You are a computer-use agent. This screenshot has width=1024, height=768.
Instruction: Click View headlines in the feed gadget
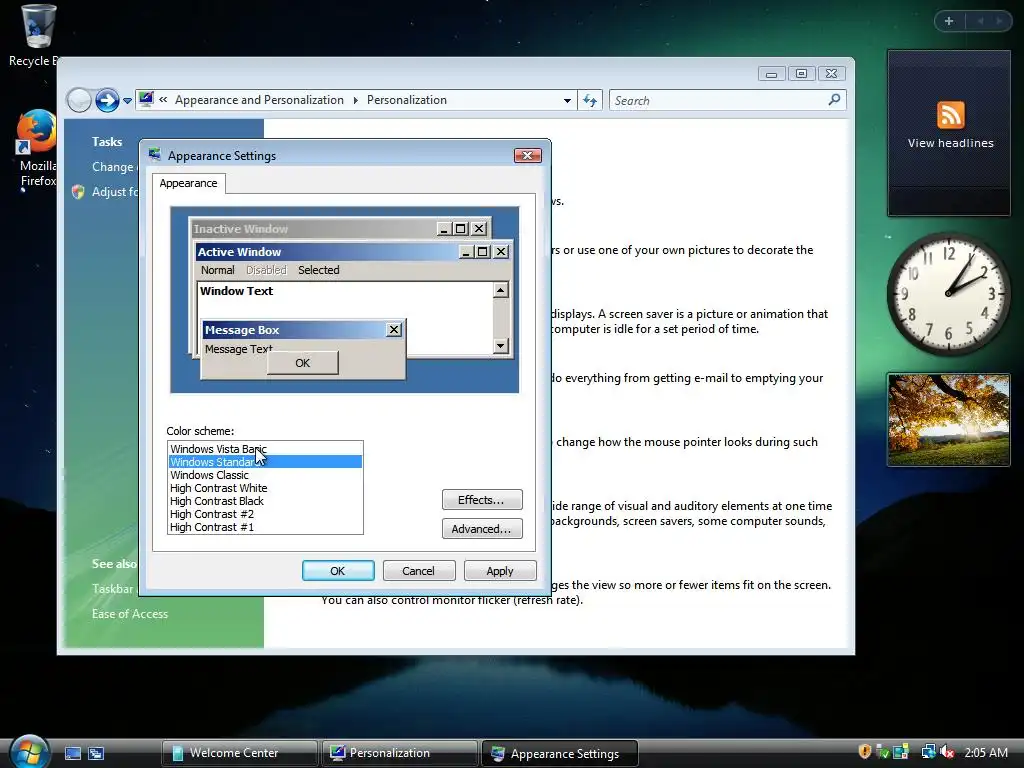(950, 143)
